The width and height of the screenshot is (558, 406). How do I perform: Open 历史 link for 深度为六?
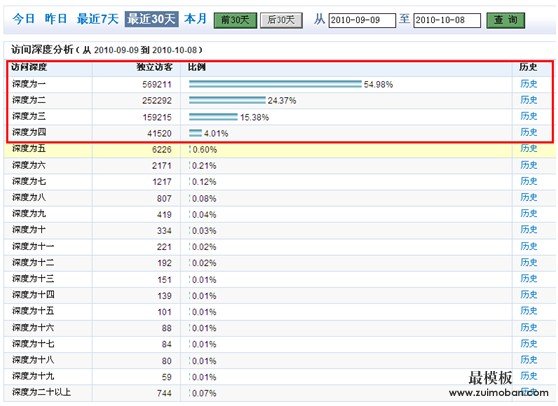pos(528,165)
